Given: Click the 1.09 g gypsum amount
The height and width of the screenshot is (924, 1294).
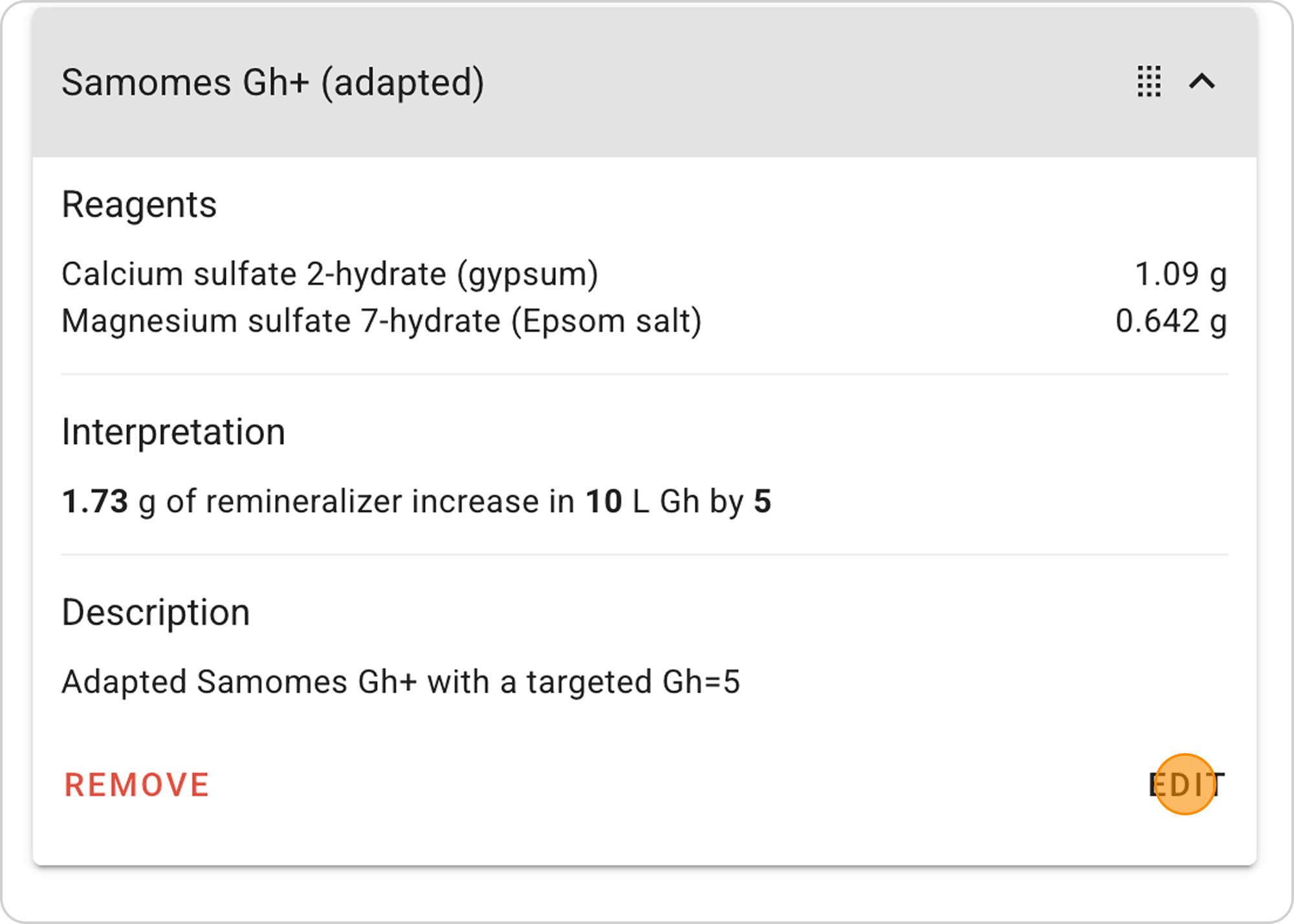Looking at the screenshot, I should 1181,274.
